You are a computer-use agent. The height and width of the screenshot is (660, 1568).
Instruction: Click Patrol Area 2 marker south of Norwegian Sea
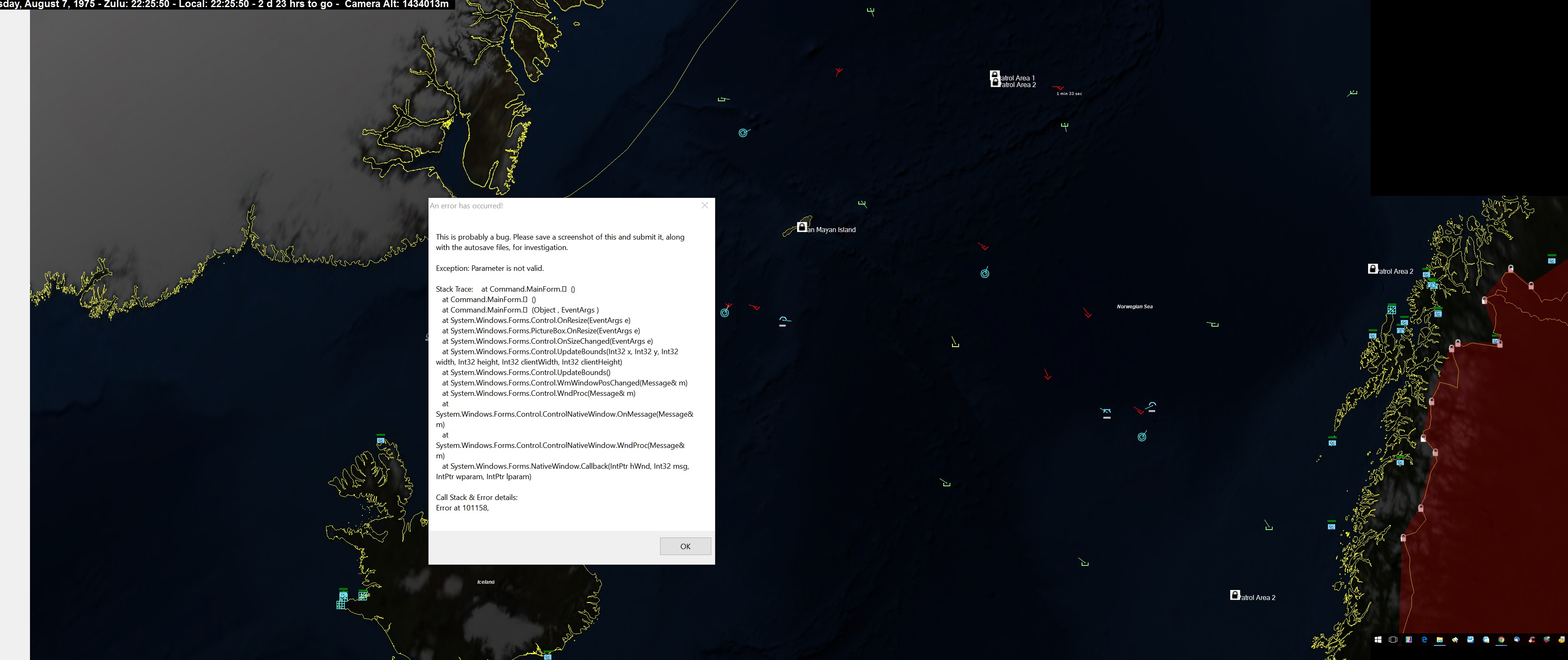[1235, 595]
